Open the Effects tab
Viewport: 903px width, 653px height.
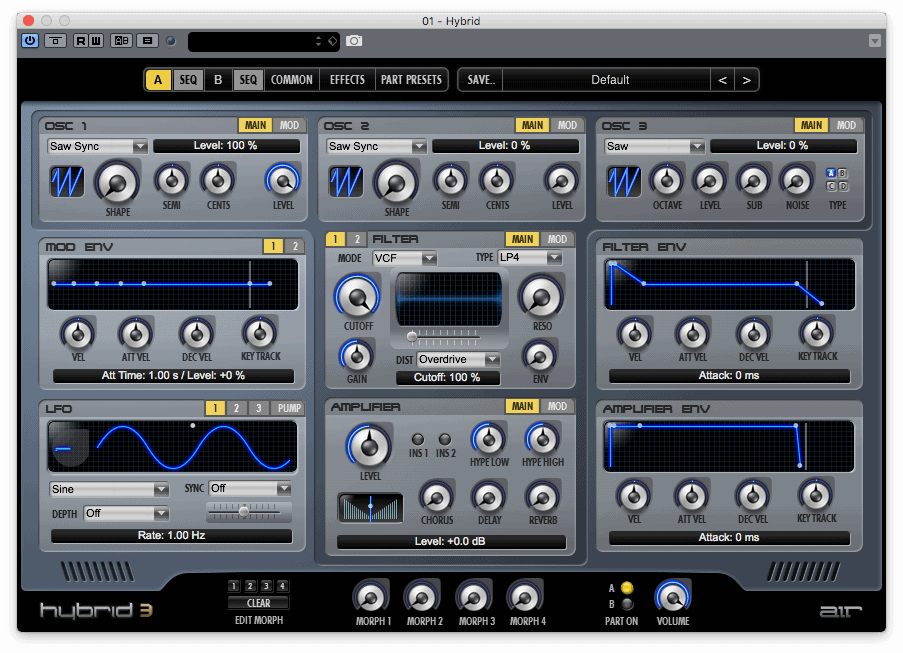347,80
